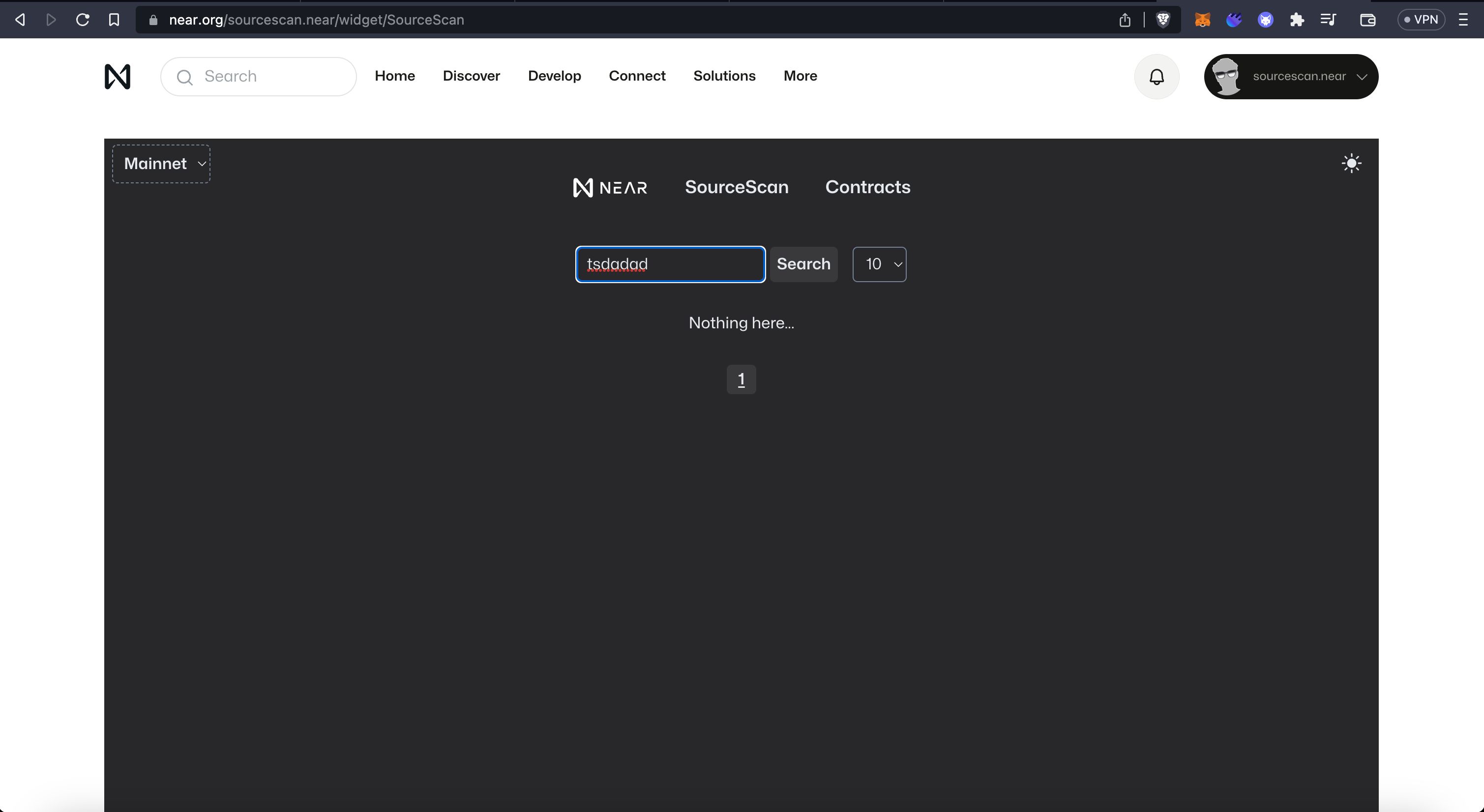Click the browser reload/refresh icon
Screen dimensions: 1484x812
pyautogui.click(x=83, y=19)
